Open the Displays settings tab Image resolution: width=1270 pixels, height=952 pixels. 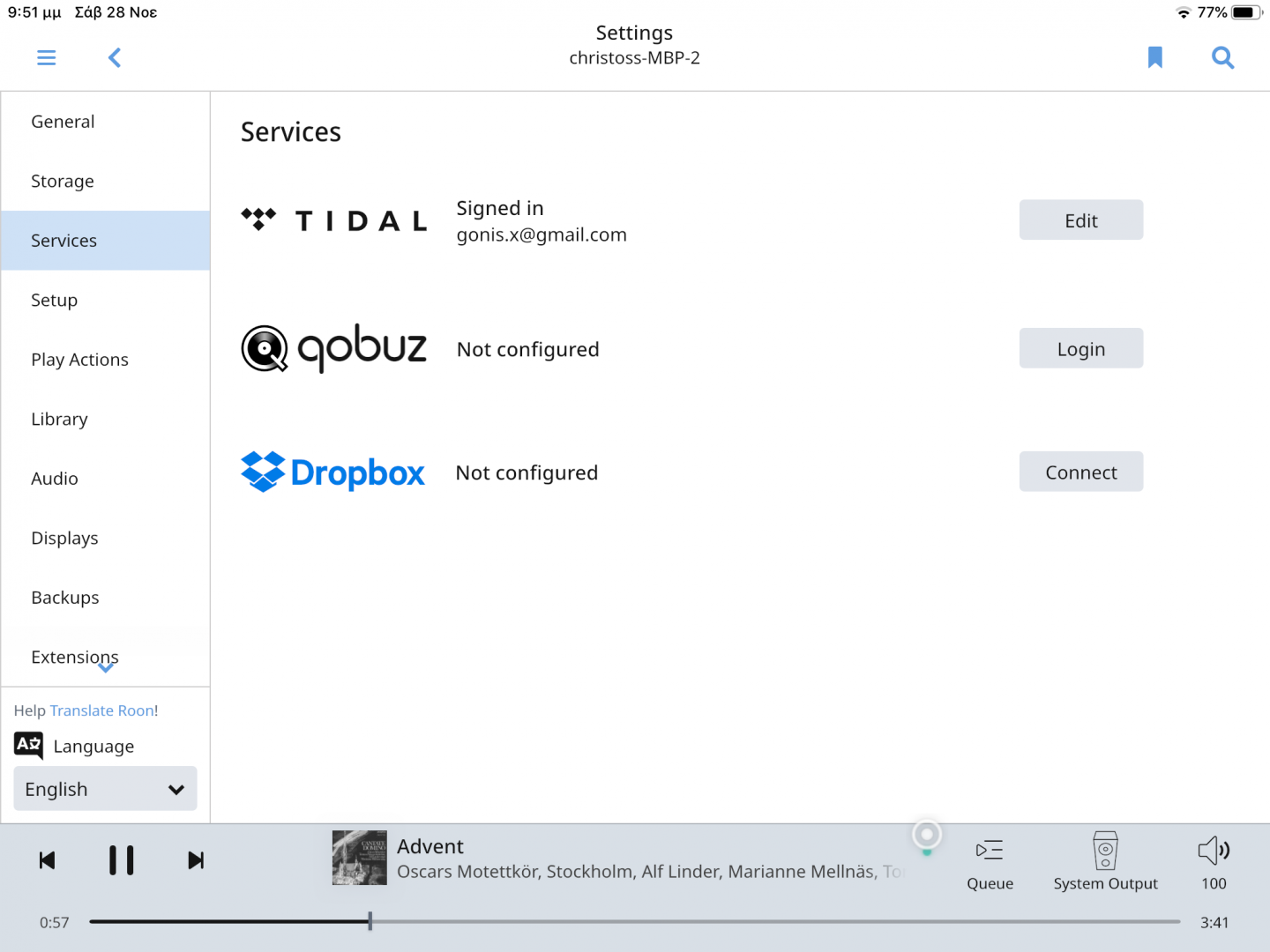pyautogui.click(x=106, y=538)
